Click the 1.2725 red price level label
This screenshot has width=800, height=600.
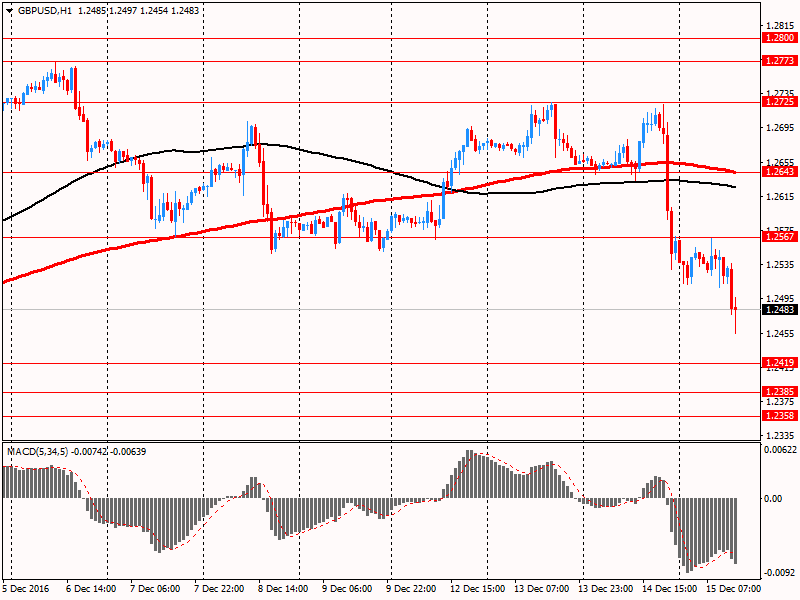(779, 102)
